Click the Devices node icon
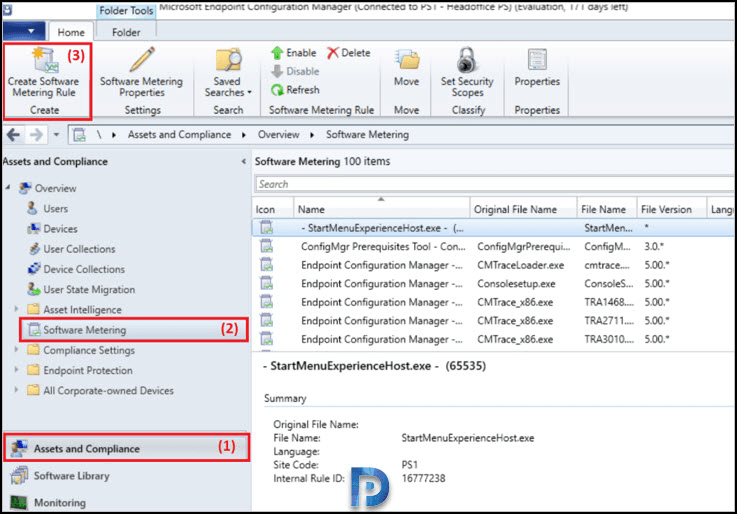 pyautogui.click(x=33, y=229)
